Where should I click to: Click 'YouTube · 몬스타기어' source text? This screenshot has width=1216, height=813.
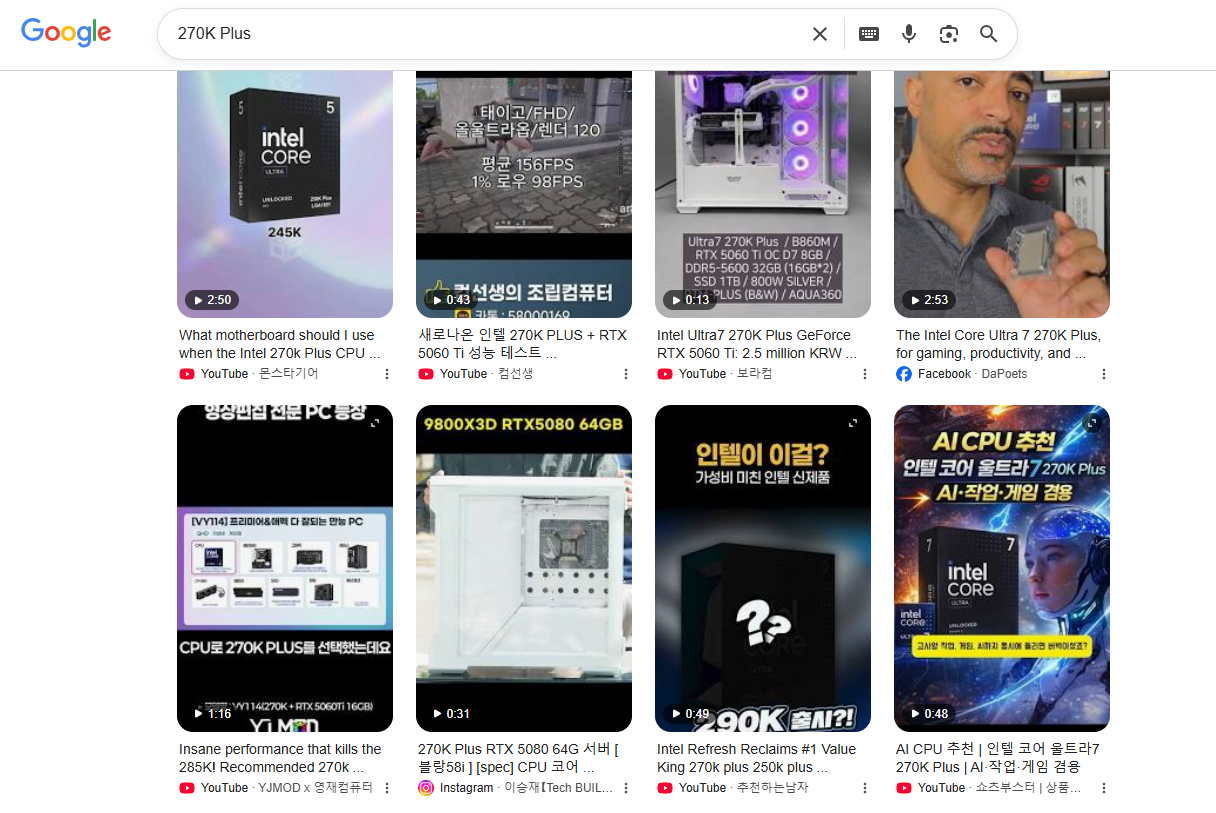(x=259, y=374)
